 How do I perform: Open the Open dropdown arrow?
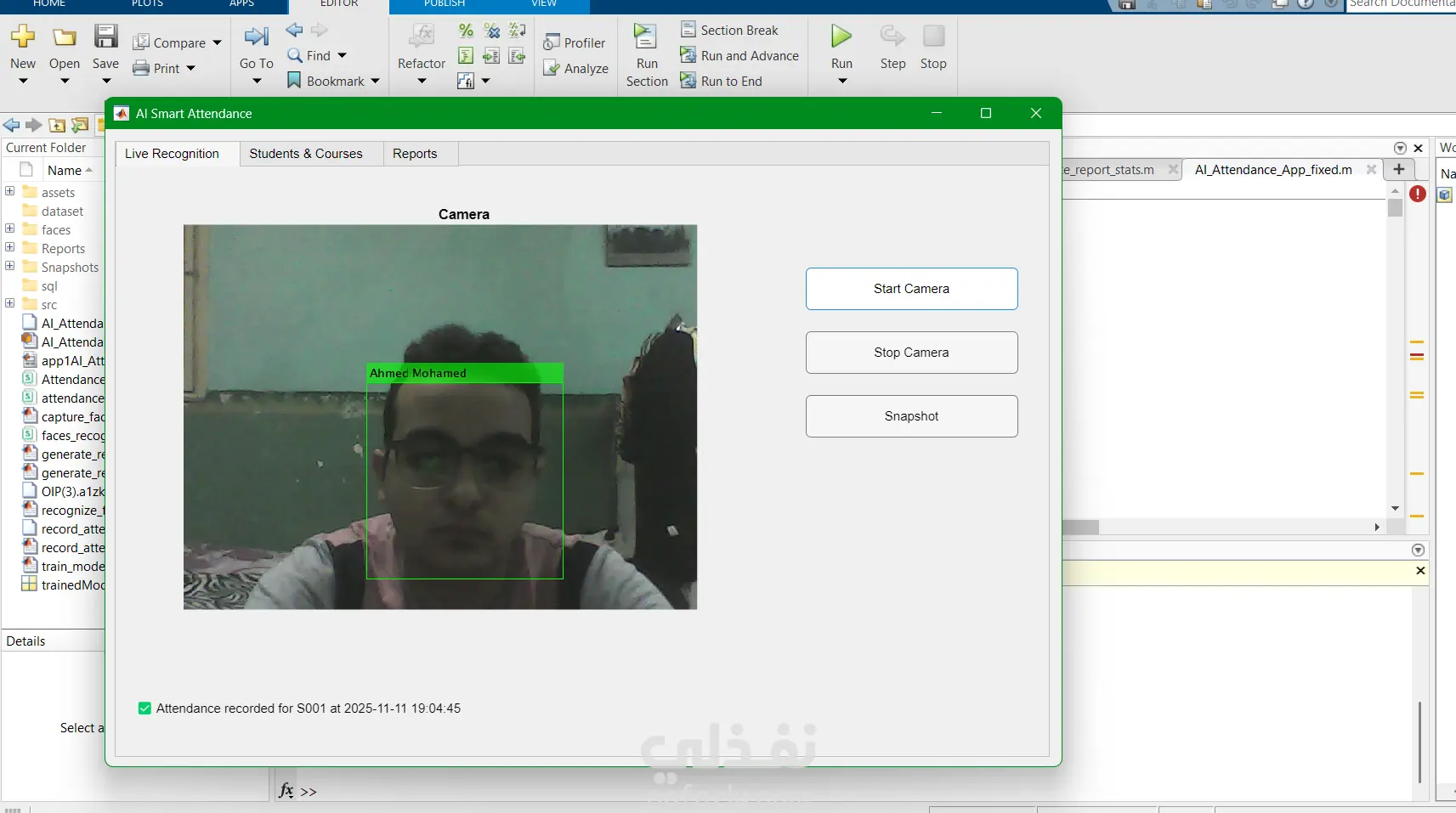tap(65, 81)
